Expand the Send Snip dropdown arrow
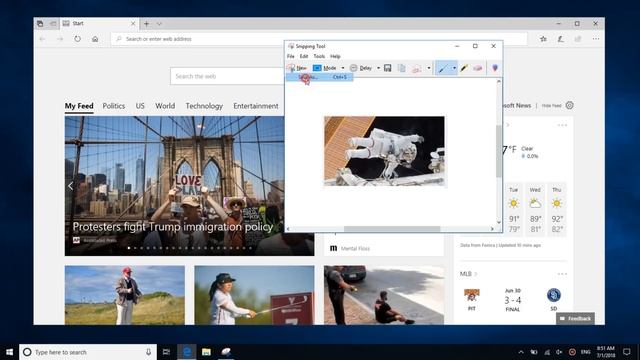The width and height of the screenshot is (640, 360). (x=429, y=68)
